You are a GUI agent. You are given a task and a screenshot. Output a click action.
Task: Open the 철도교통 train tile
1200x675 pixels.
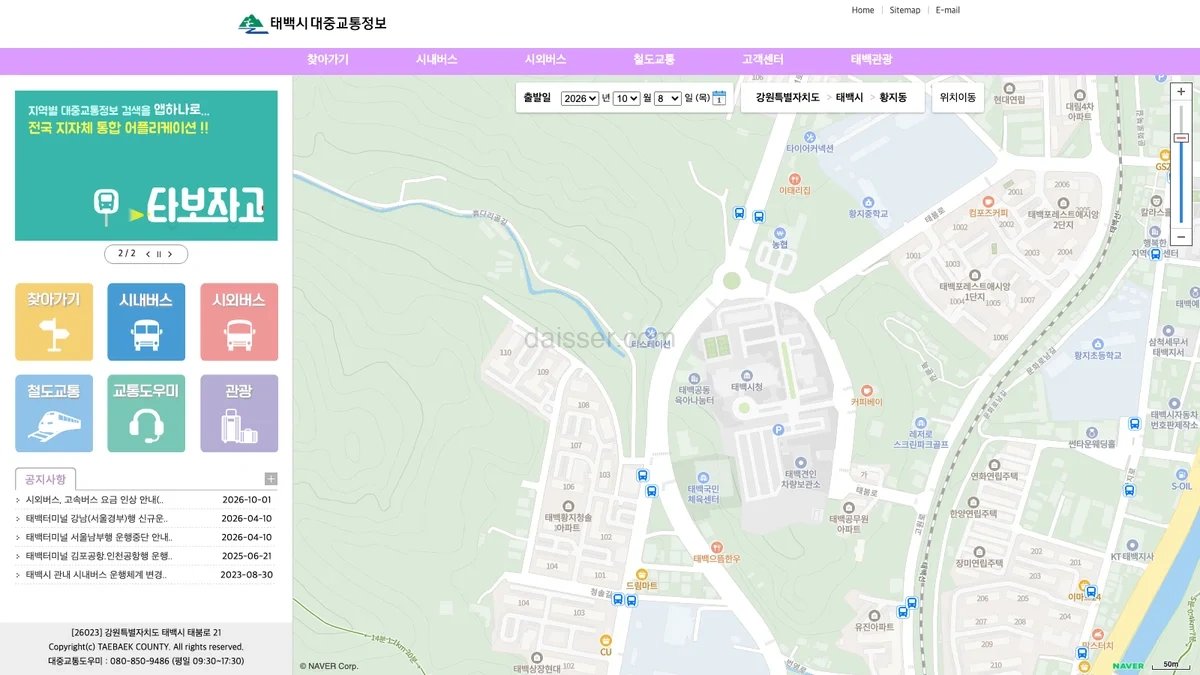tap(54, 413)
